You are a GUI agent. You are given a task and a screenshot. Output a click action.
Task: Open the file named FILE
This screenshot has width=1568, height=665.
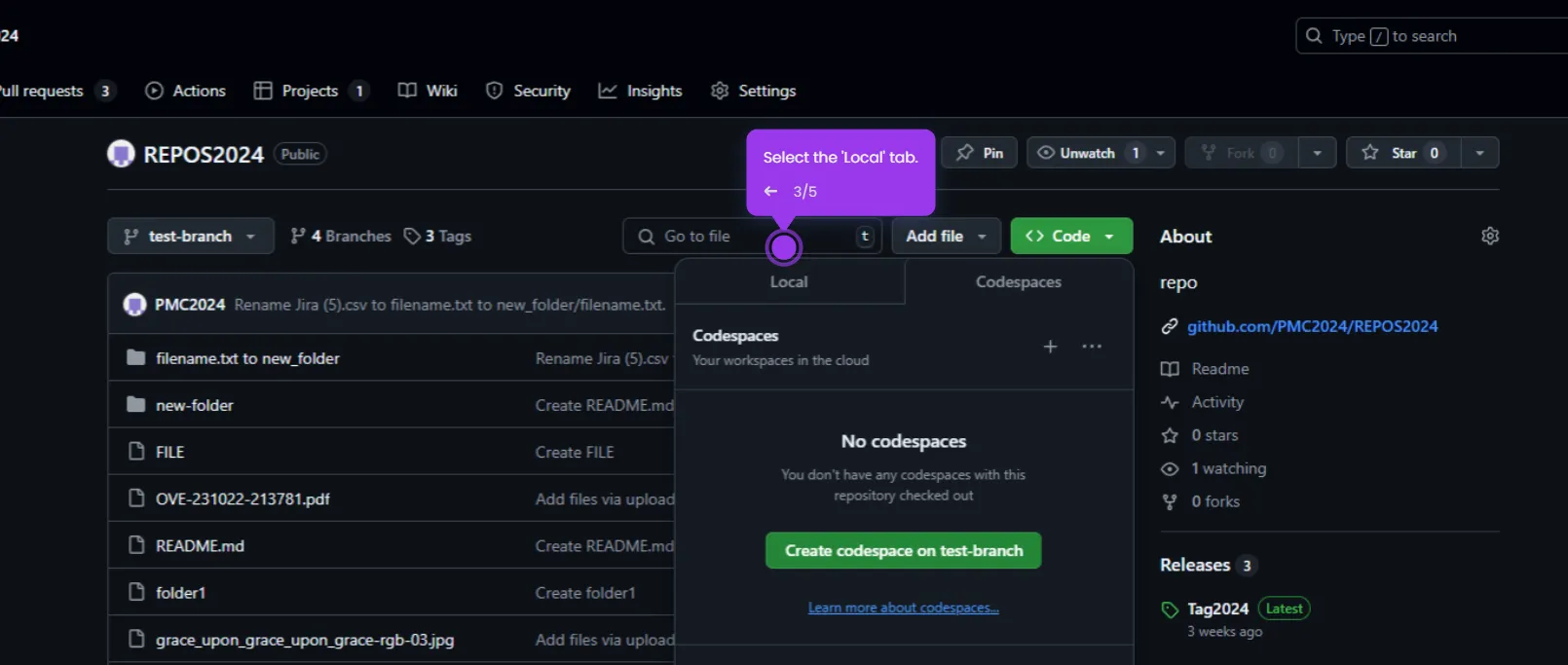point(169,452)
